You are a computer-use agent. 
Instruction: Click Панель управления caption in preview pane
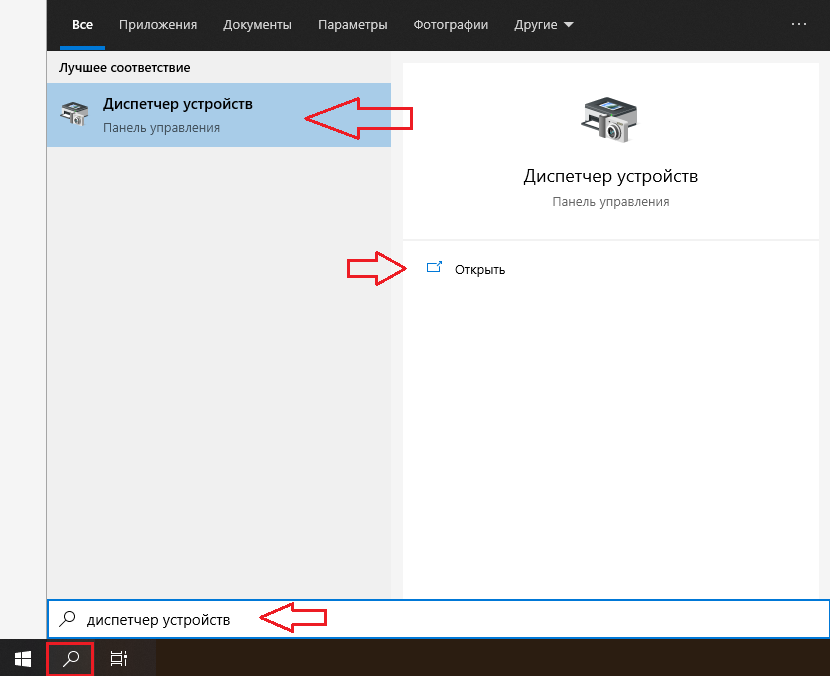point(610,201)
